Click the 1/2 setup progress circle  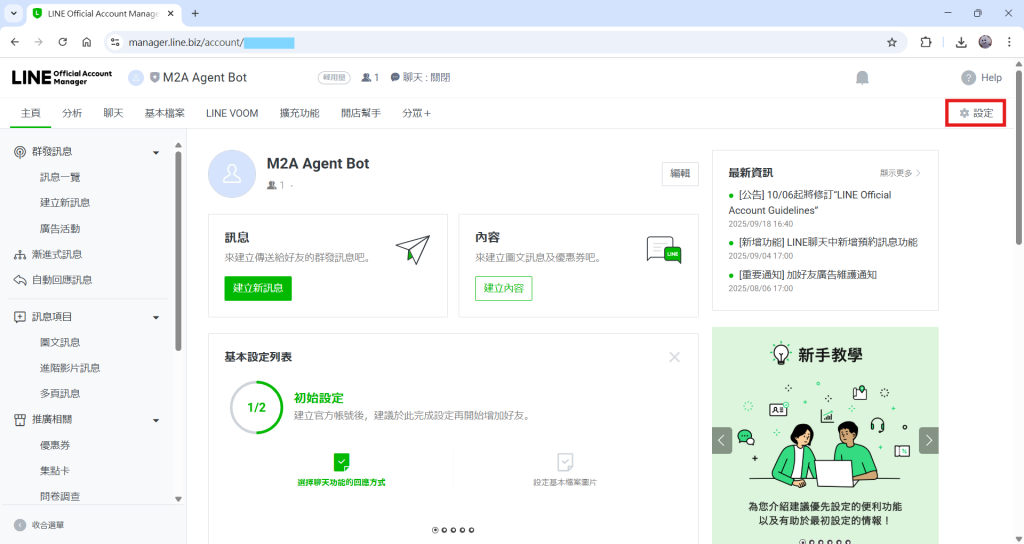tap(257, 408)
